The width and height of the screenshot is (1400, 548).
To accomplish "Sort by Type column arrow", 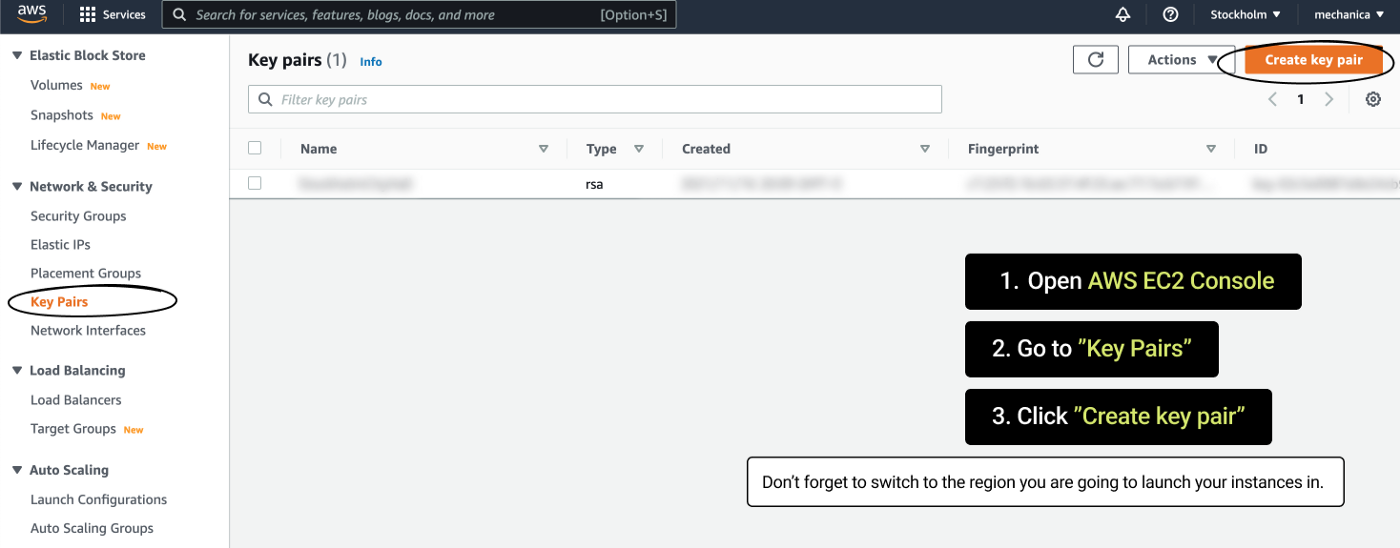I will coord(639,149).
